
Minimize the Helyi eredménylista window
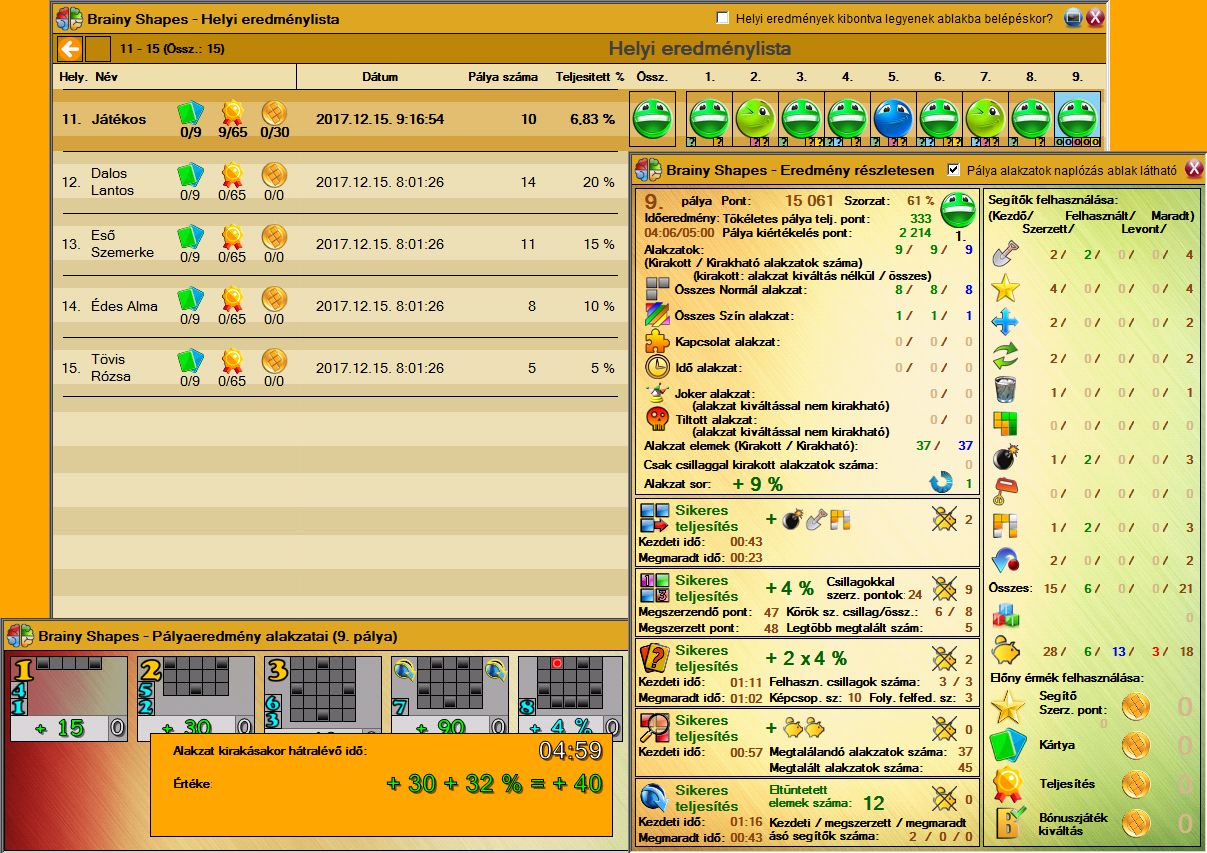click(x=1073, y=18)
